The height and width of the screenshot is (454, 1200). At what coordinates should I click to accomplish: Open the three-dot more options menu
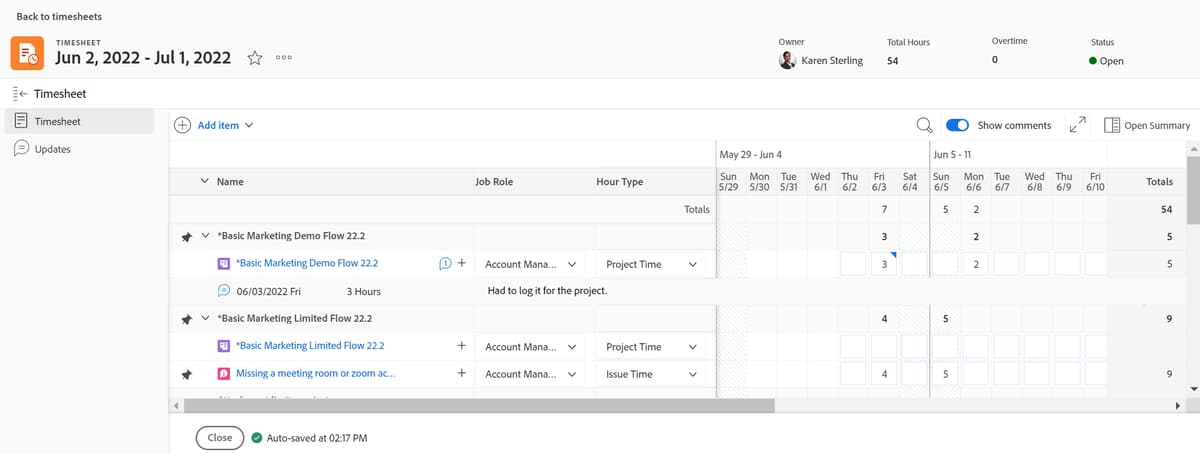[284, 60]
